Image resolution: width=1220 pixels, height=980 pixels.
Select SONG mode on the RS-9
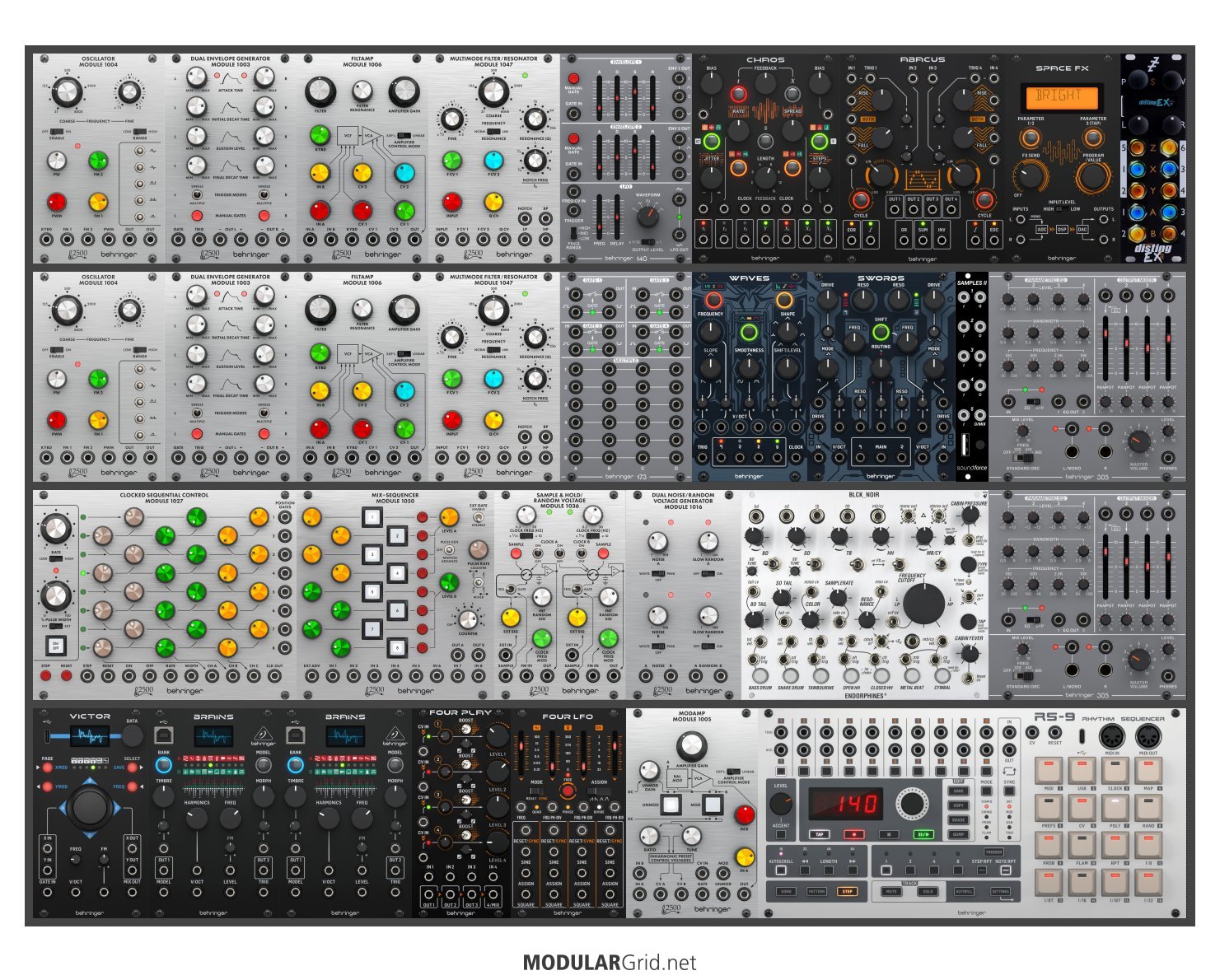point(786,892)
